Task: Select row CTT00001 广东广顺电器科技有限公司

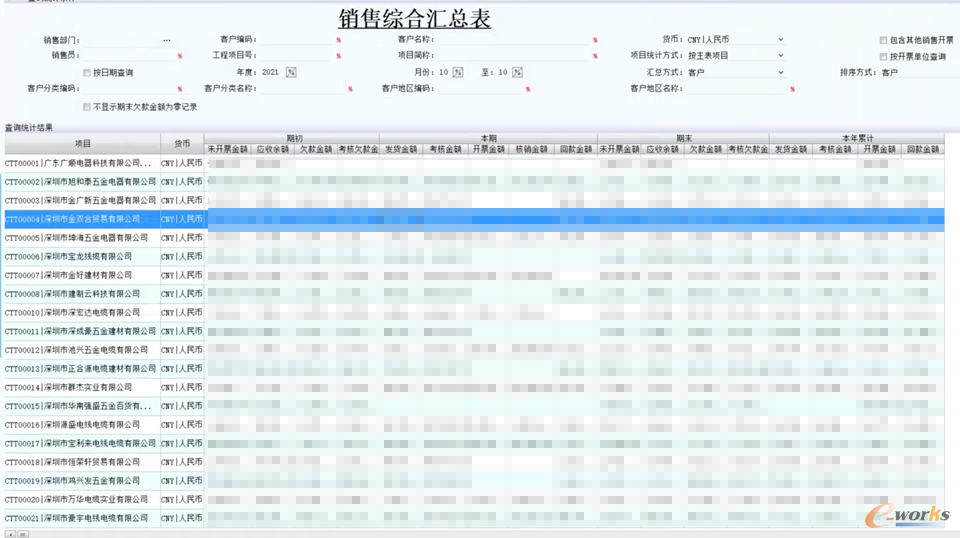Action: [x=474, y=163]
